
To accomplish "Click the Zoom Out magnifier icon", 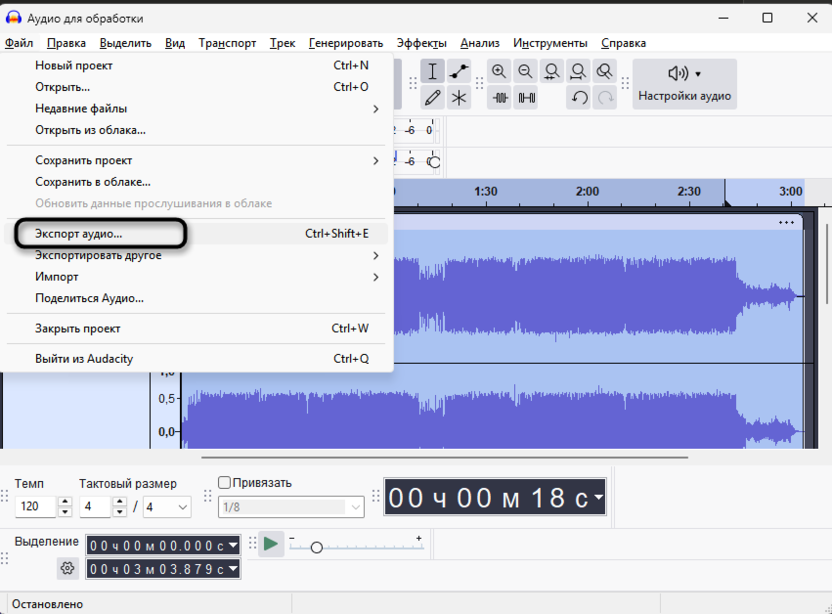I will point(524,70).
